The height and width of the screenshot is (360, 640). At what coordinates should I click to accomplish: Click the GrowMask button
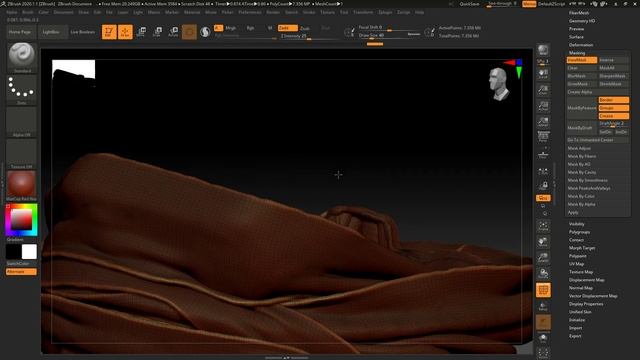pyautogui.click(x=582, y=84)
